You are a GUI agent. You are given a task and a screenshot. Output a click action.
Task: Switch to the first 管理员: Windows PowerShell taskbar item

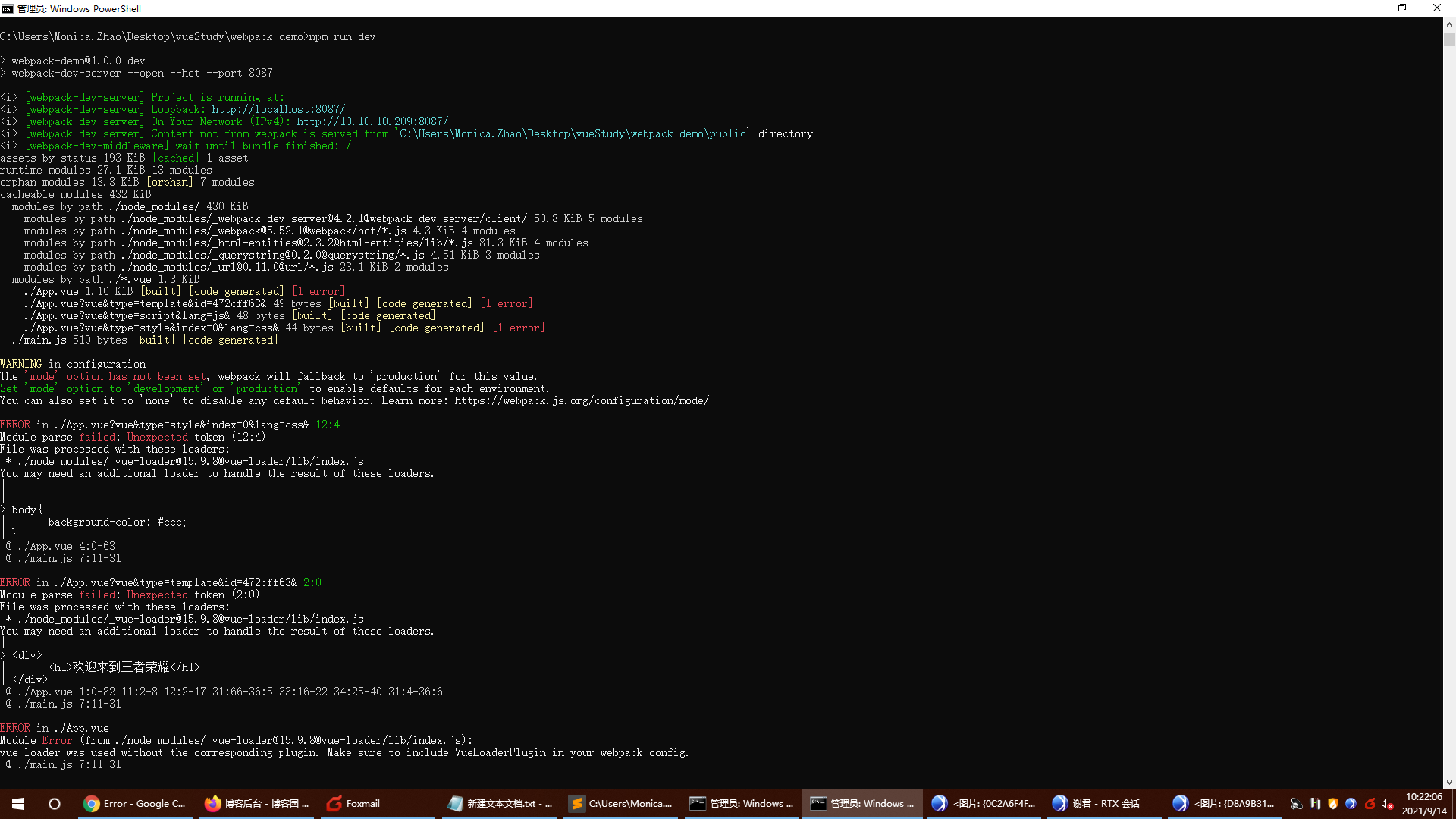point(742,804)
